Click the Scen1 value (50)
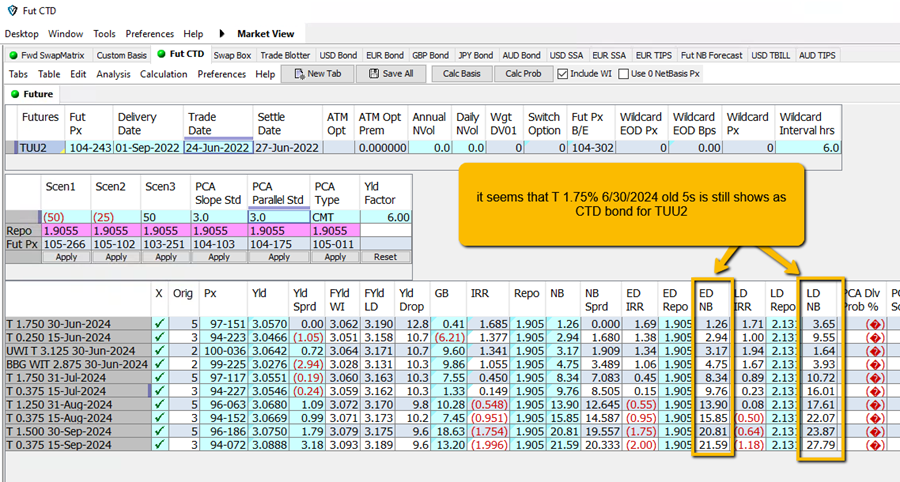 (65, 217)
